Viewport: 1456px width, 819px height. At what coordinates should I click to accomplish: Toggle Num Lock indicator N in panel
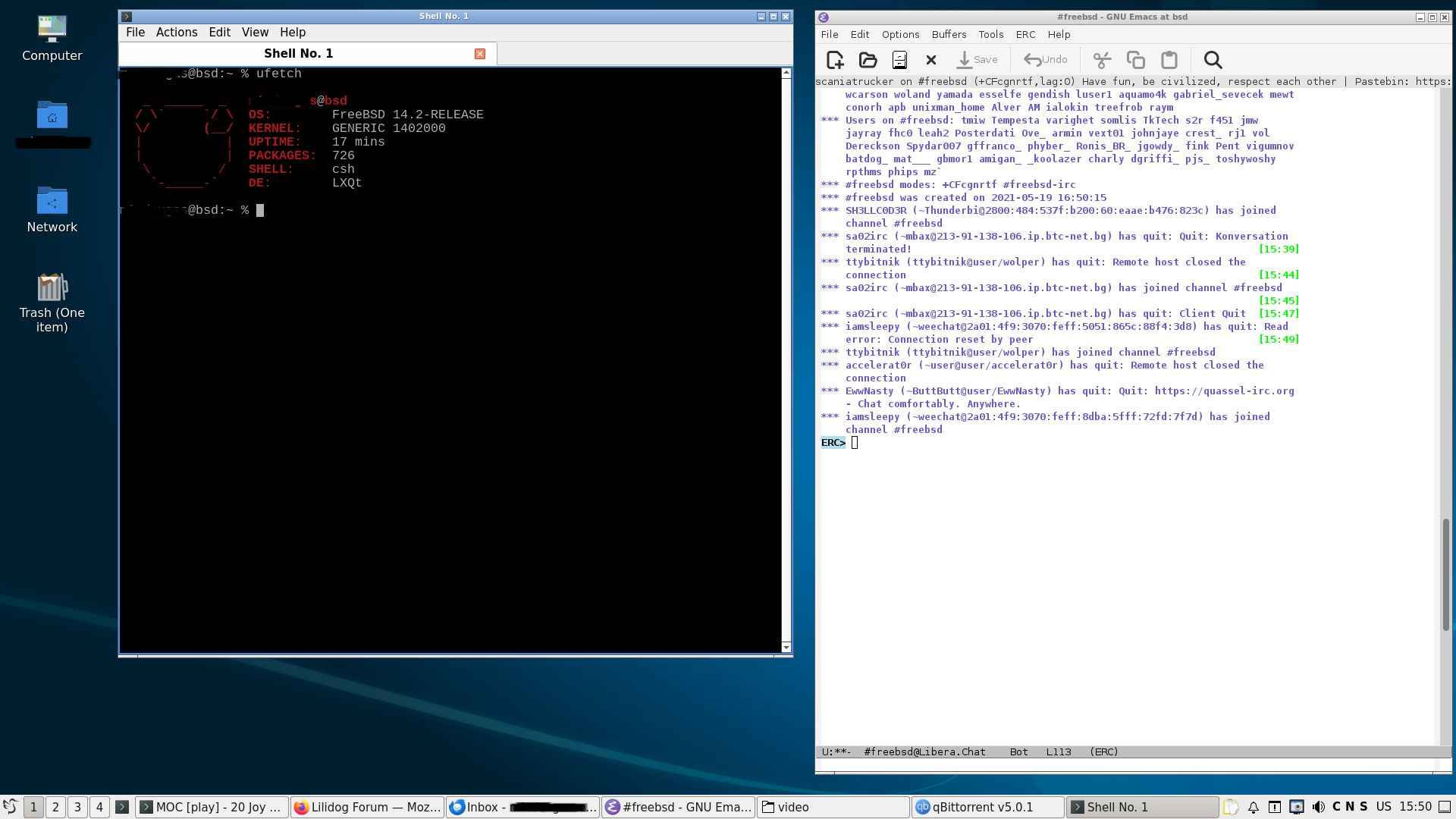[x=1350, y=807]
